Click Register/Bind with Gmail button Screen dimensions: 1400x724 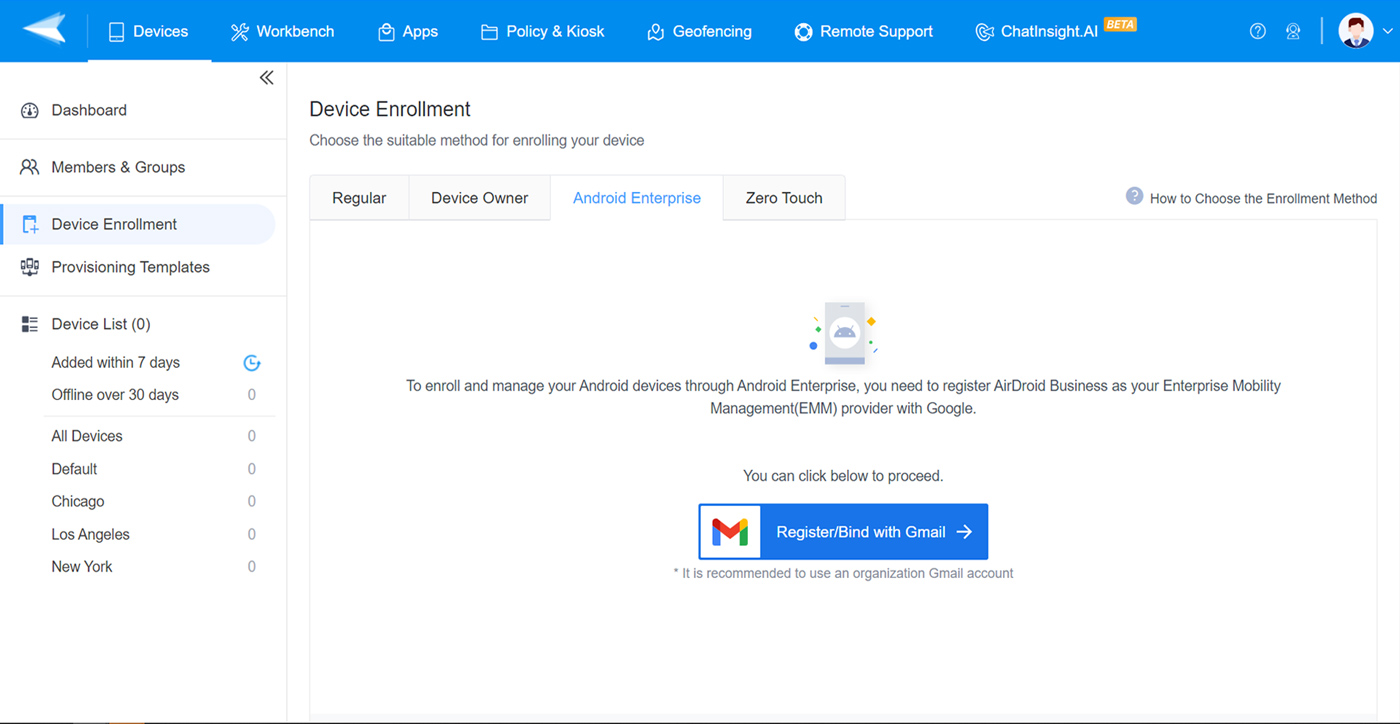tap(843, 532)
